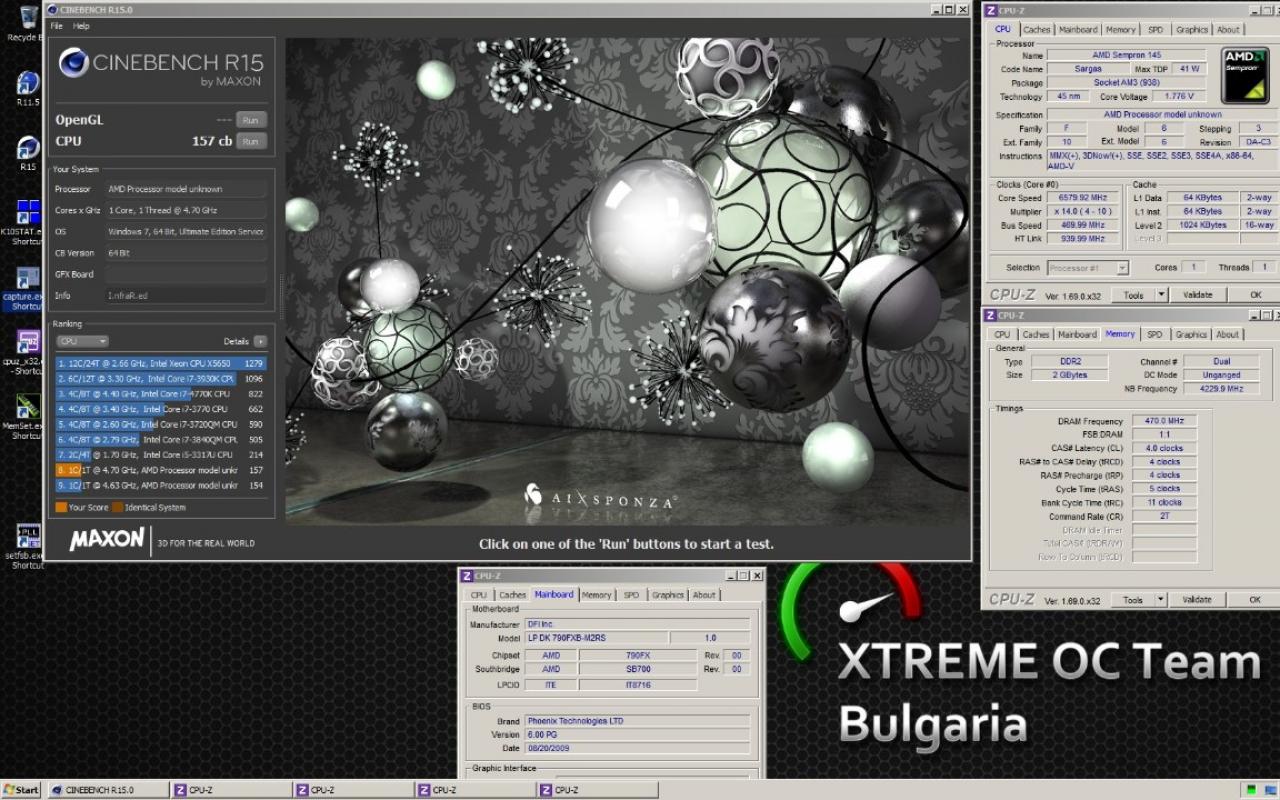This screenshot has height=800, width=1280.
Task: Switch to SPD tab in mainboard window
Action: click(631, 595)
